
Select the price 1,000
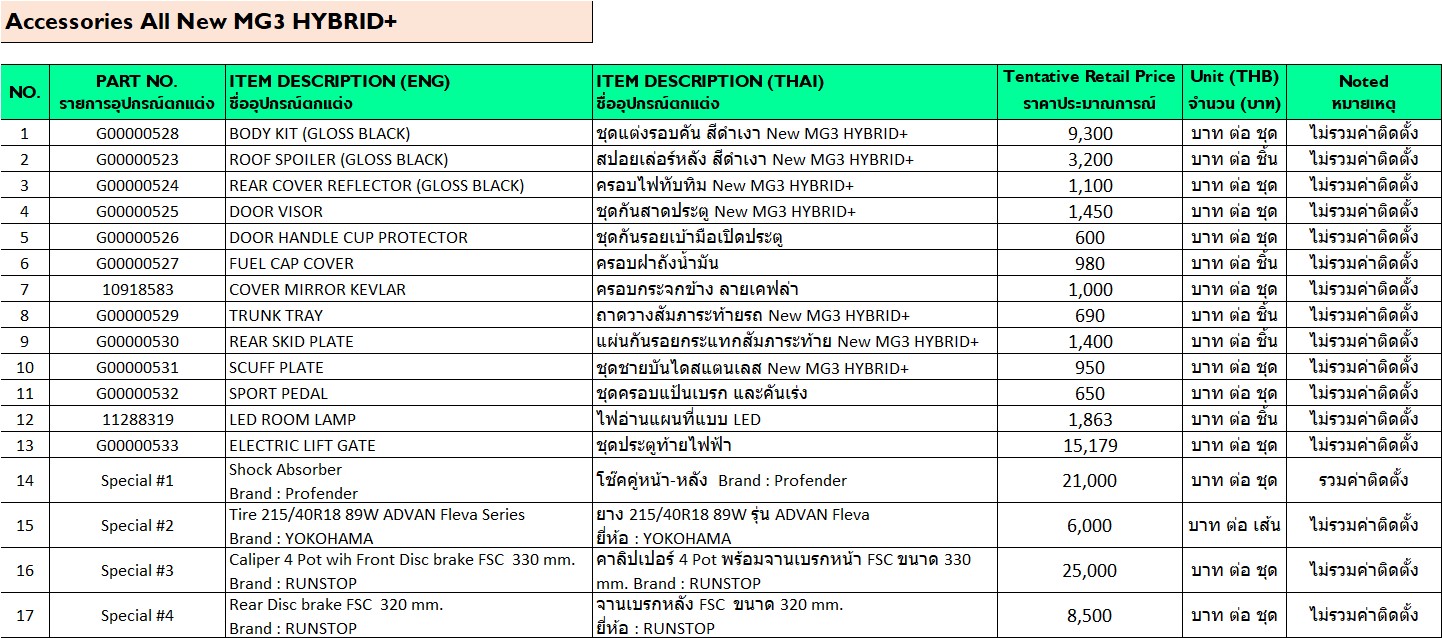click(1089, 289)
